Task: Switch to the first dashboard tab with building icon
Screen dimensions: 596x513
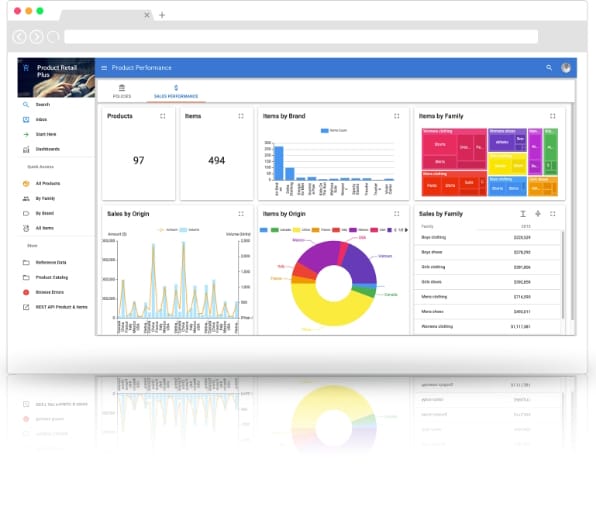Action: point(122,92)
